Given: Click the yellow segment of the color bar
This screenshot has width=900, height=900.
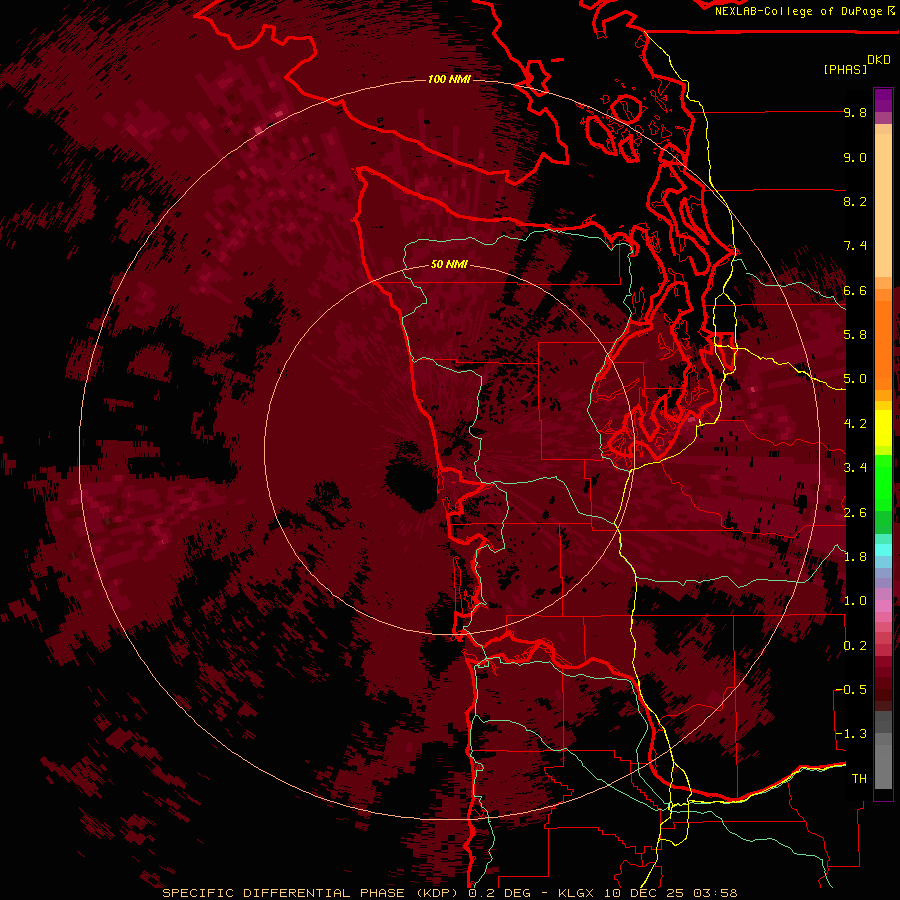Looking at the screenshot, I should pos(883,428).
